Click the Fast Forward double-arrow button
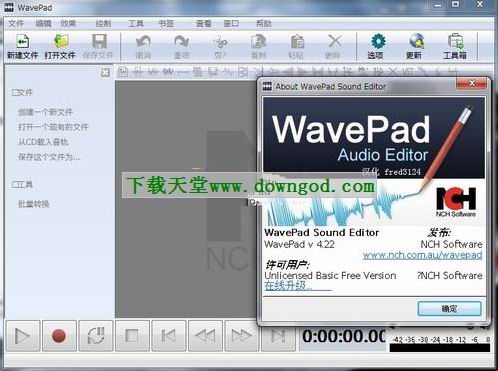This screenshot has width=498, height=371. point(241,336)
